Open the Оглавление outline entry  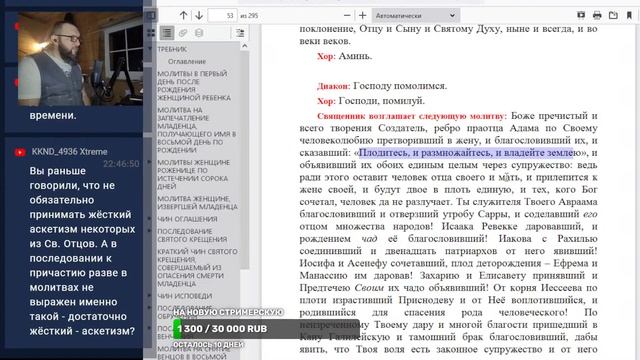click(x=187, y=61)
